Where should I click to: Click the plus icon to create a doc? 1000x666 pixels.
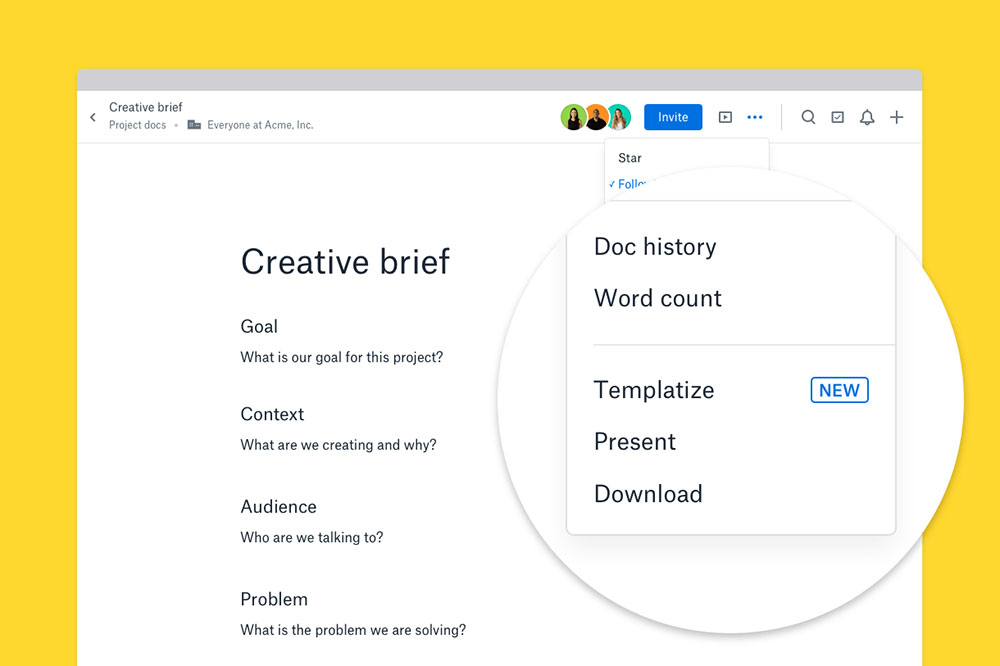tap(897, 117)
